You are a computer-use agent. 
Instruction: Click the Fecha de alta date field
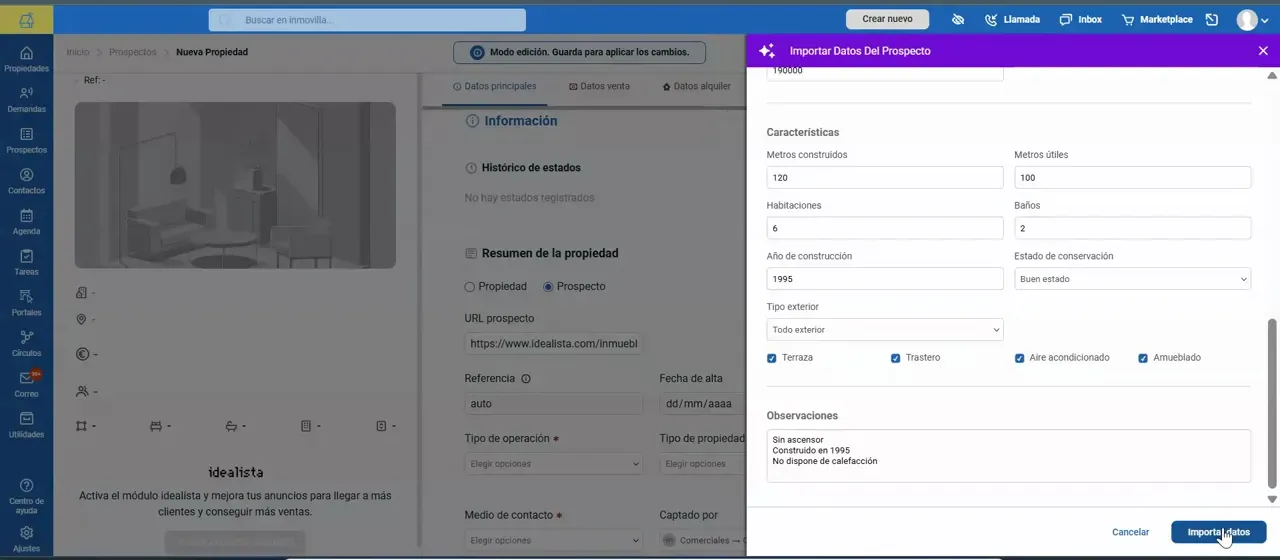pos(703,404)
